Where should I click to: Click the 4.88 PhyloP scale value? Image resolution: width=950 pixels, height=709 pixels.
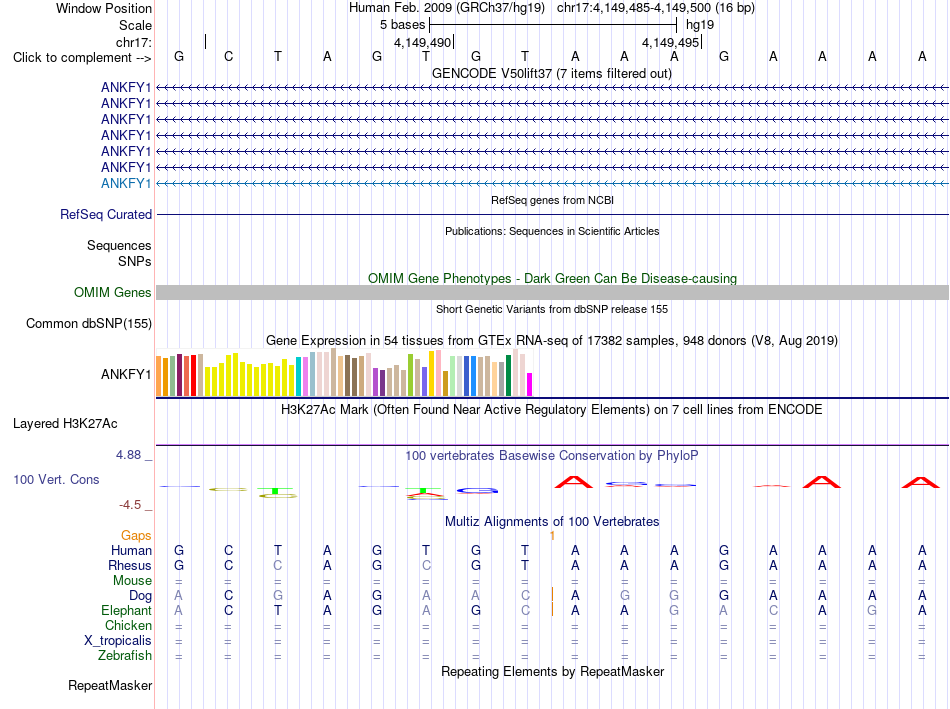tap(128, 455)
